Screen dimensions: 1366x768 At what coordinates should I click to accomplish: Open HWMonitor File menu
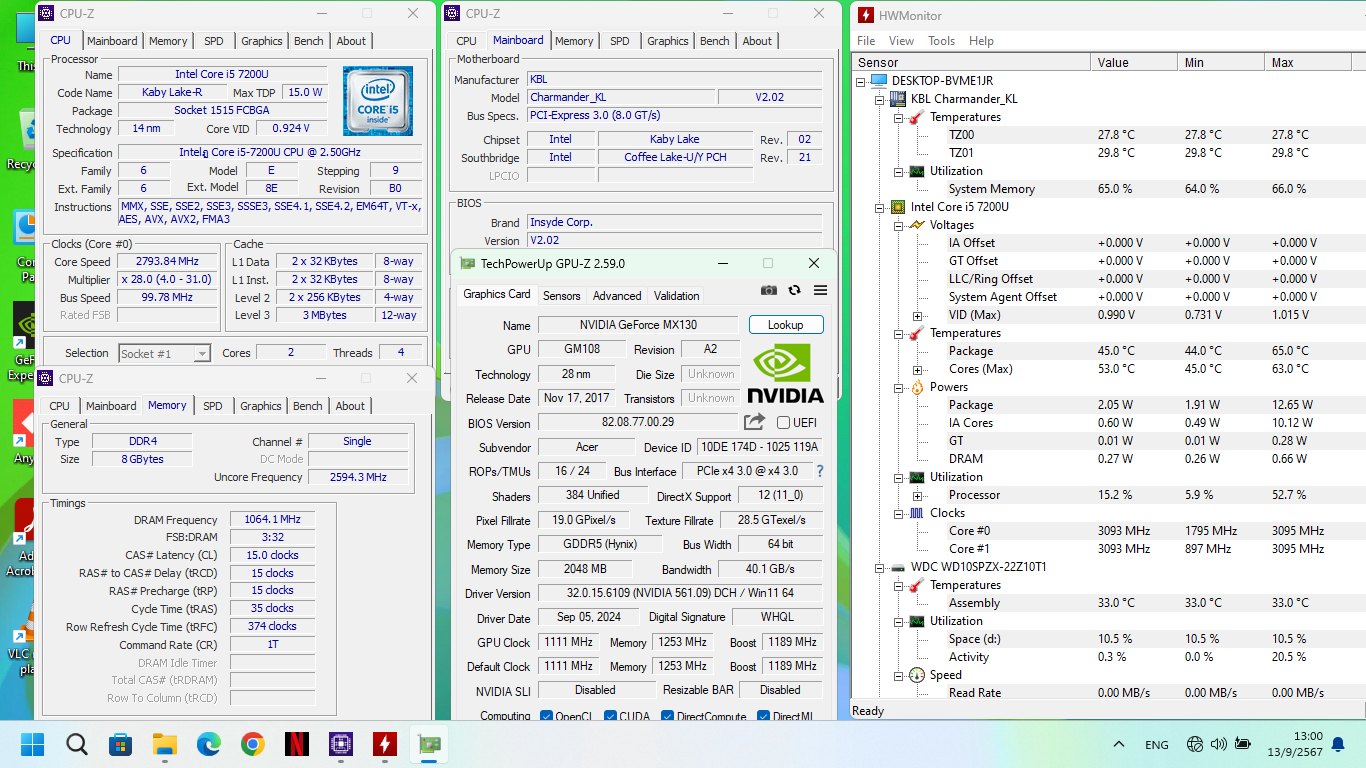[866, 41]
